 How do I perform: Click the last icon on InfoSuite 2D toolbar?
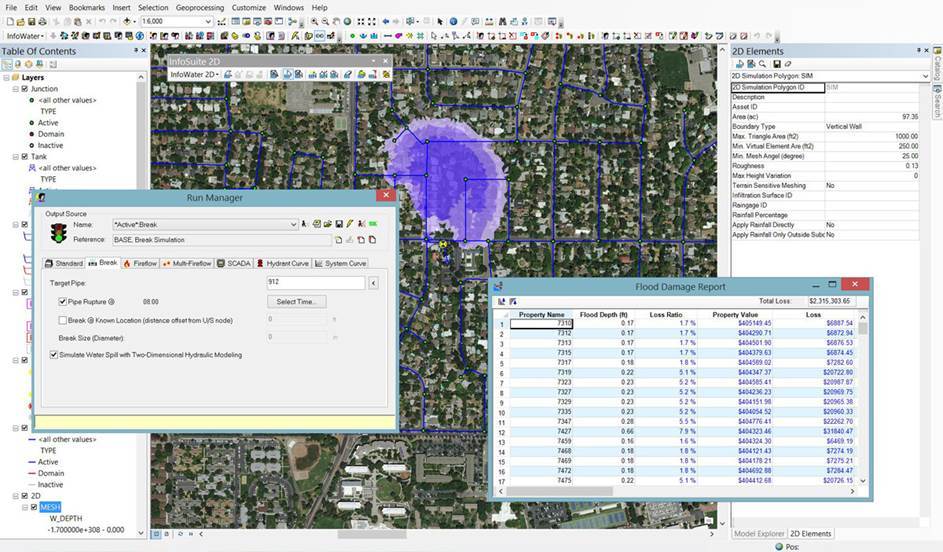pyautogui.click(x=386, y=75)
